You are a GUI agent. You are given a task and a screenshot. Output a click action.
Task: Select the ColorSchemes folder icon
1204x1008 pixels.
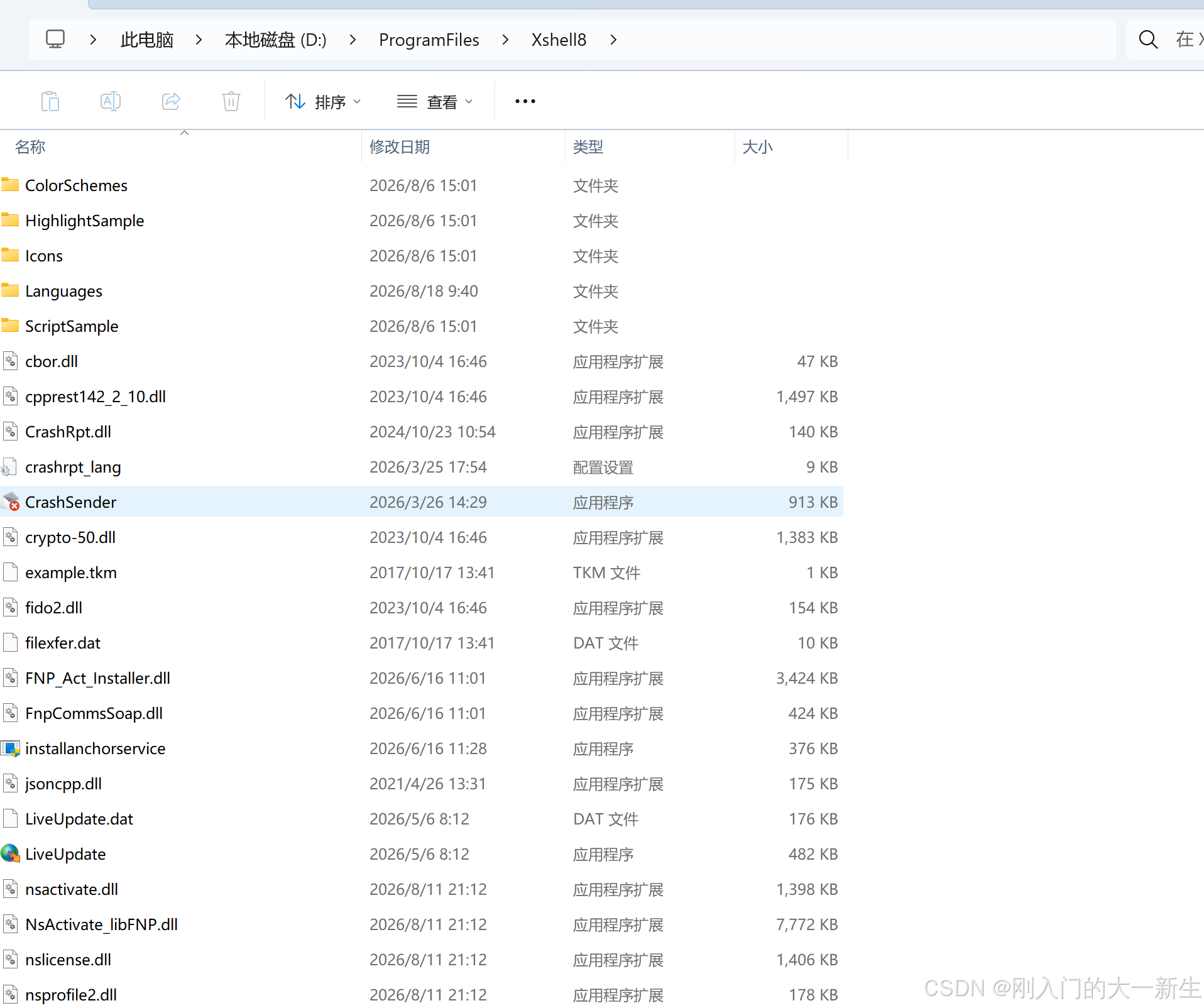click(10, 185)
